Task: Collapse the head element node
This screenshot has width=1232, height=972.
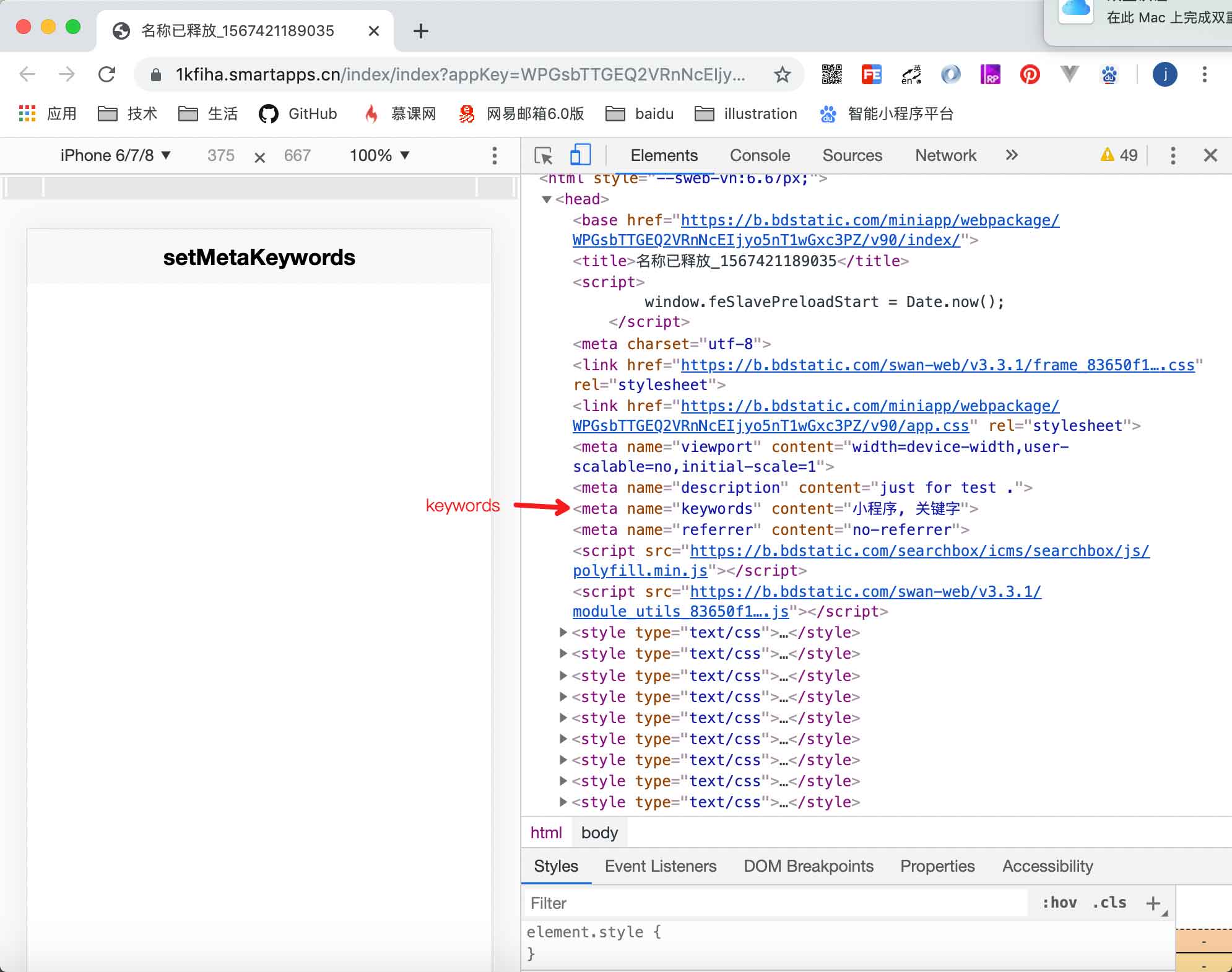Action: coord(546,199)
